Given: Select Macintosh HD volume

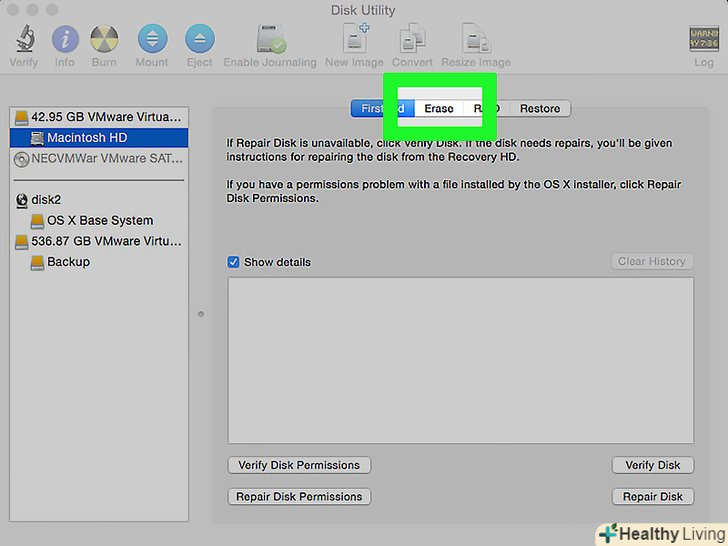Looking at the screenshot, I should click(x=99, y=138).
